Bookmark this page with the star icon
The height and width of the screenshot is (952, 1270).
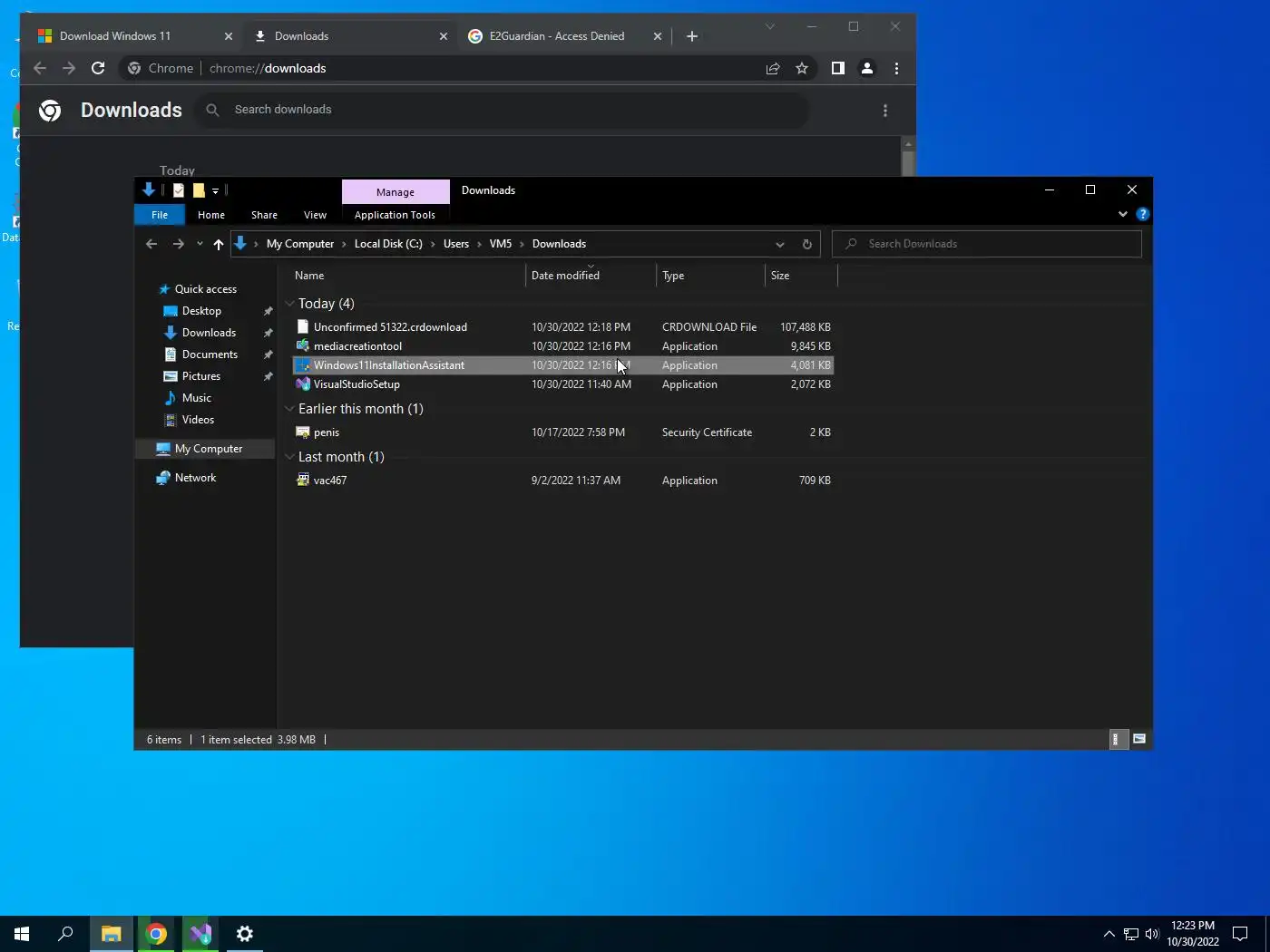point(802,68)
